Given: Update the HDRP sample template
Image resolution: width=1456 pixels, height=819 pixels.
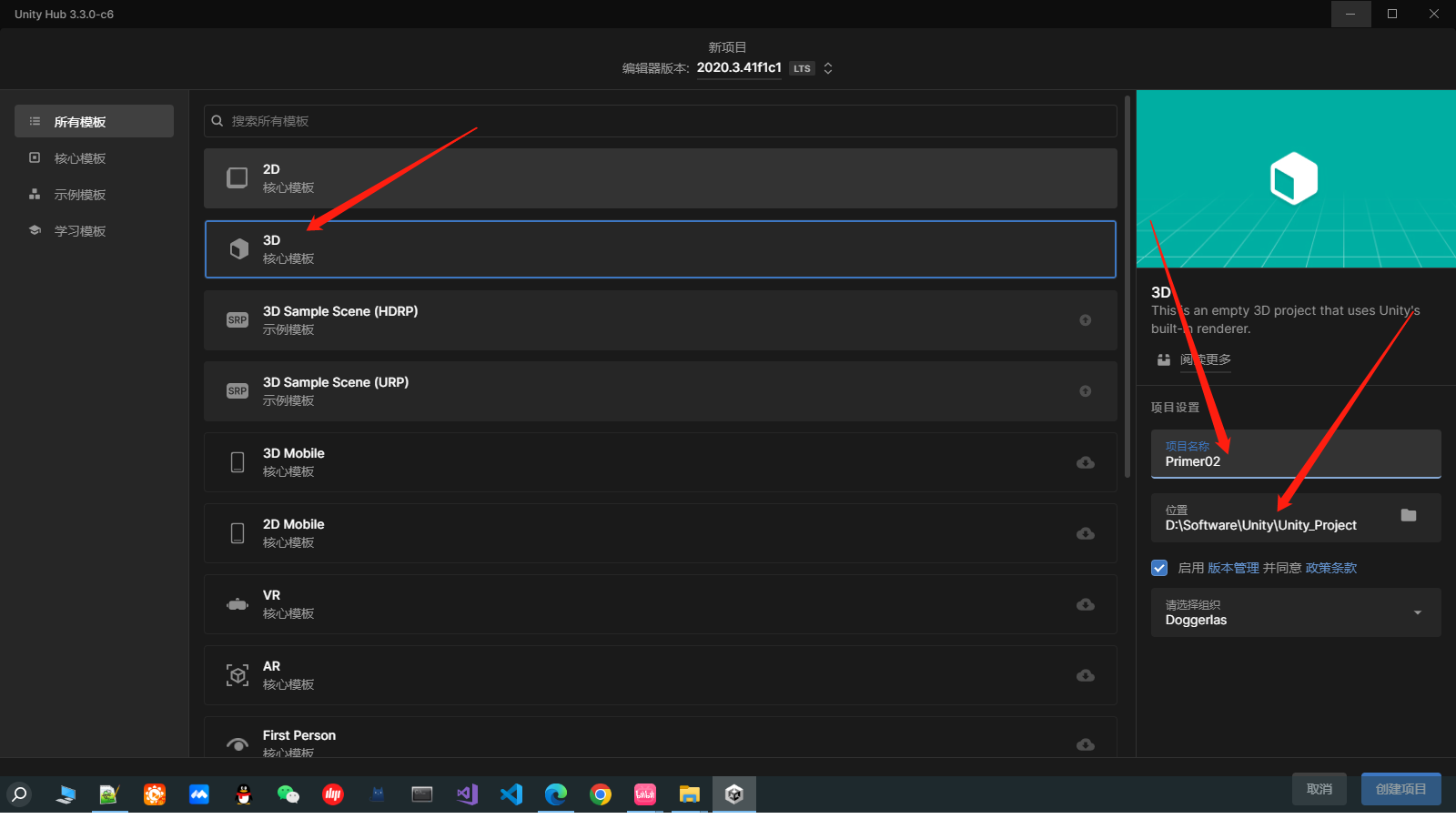Looking at the screenshot, I should point(1086,320).
